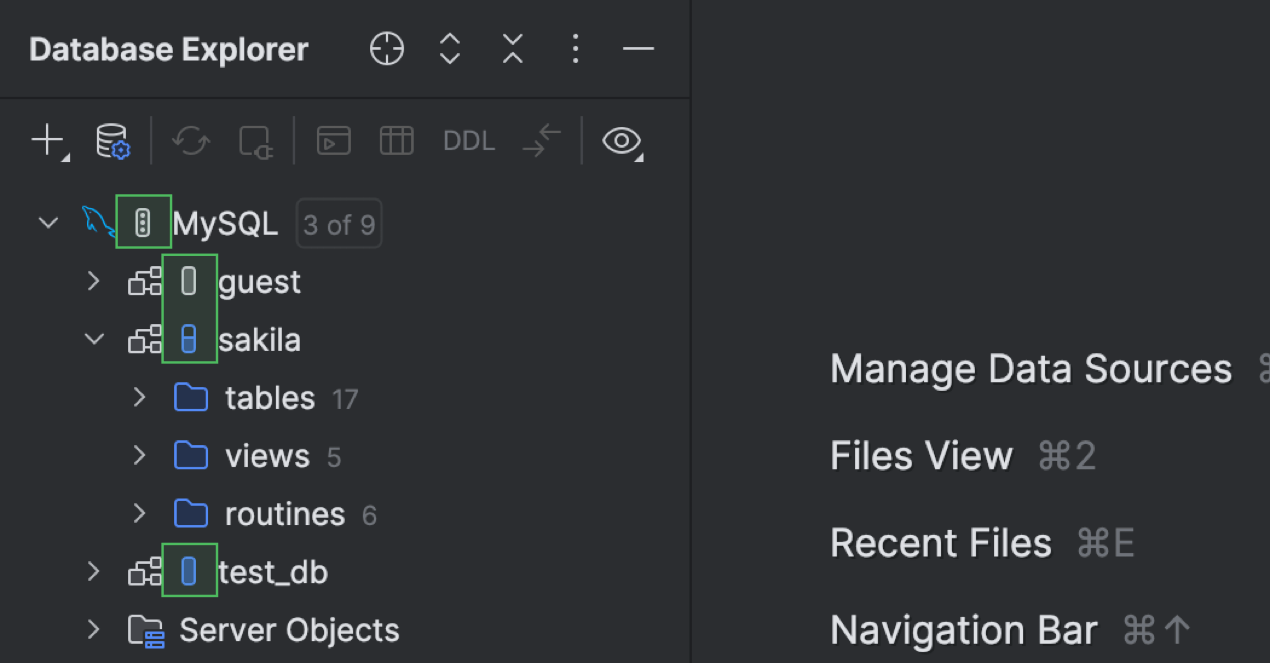Click the DDL toolbar button

(469, 141)
